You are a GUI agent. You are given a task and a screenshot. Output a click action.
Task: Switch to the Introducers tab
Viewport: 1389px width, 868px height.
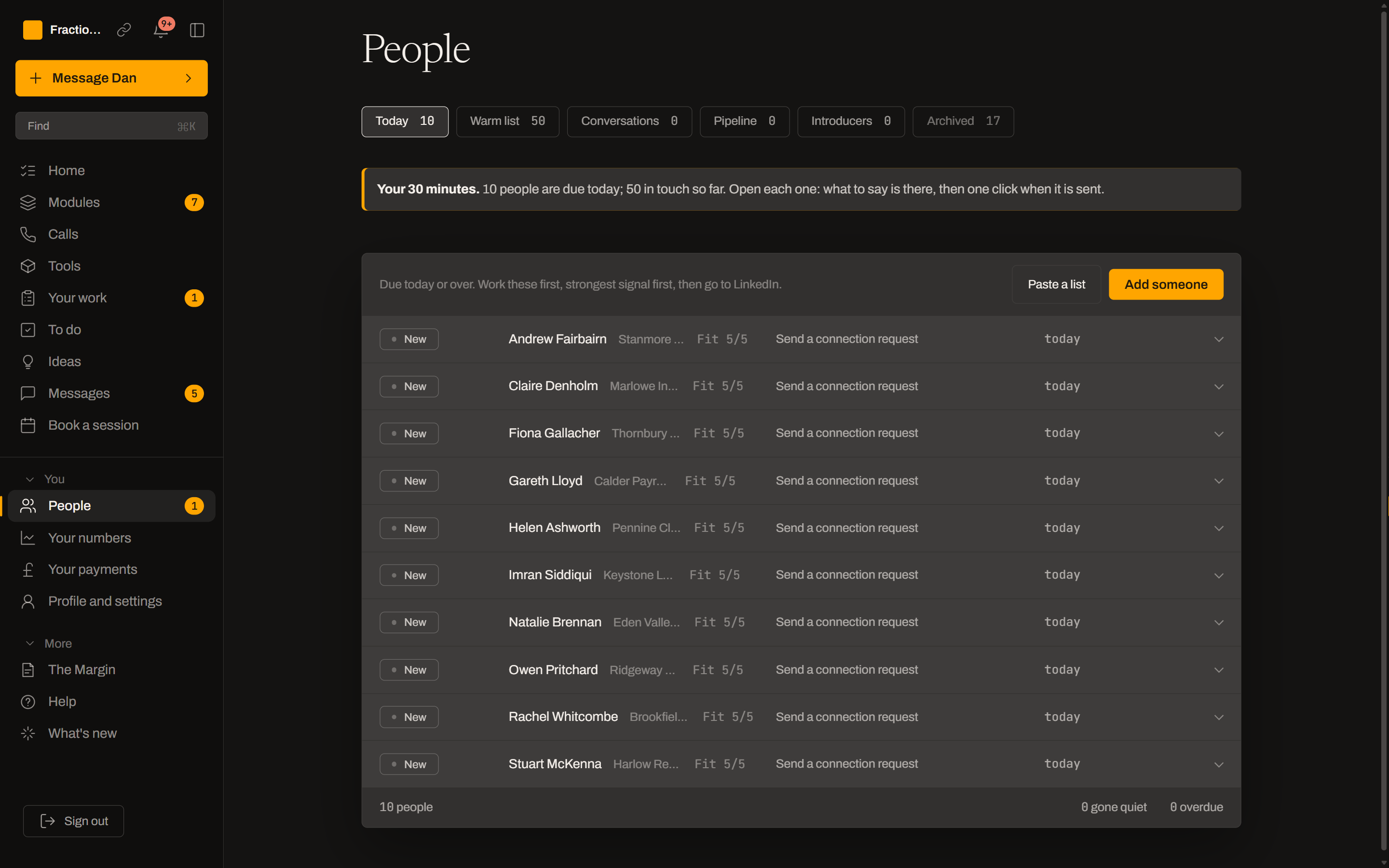click(851, 121)
